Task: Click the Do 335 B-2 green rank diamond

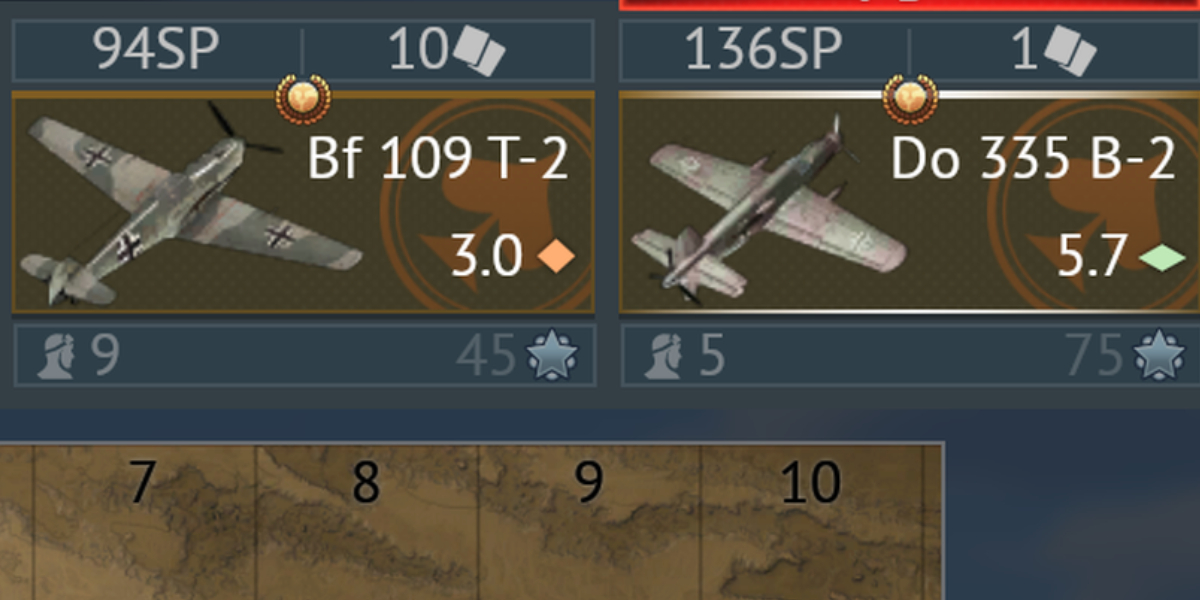Action: click(1162, 259)
